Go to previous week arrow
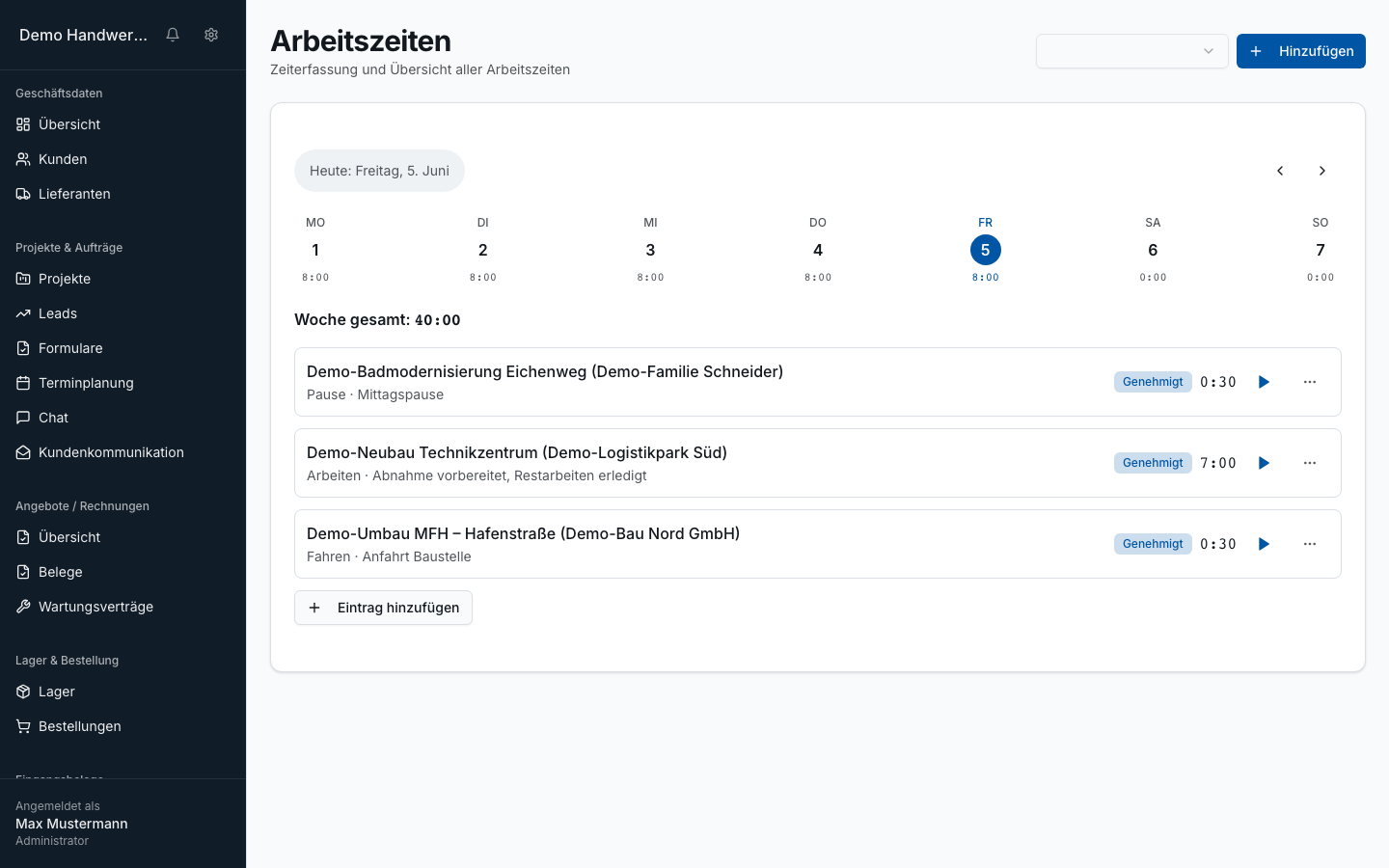1389x868 pixels. (1280, 171)
